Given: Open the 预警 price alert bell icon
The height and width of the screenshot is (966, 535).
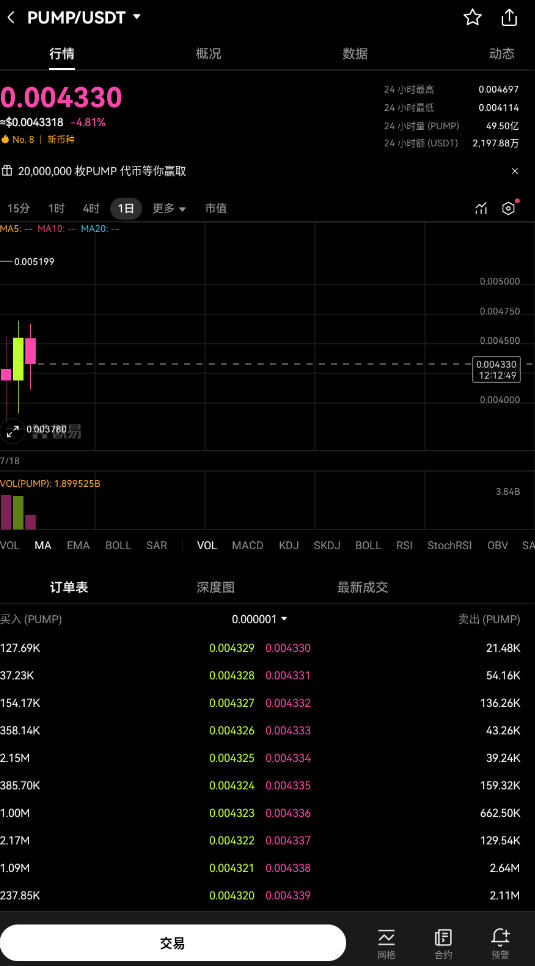Looking at the screenshot, I should (500, 943).
